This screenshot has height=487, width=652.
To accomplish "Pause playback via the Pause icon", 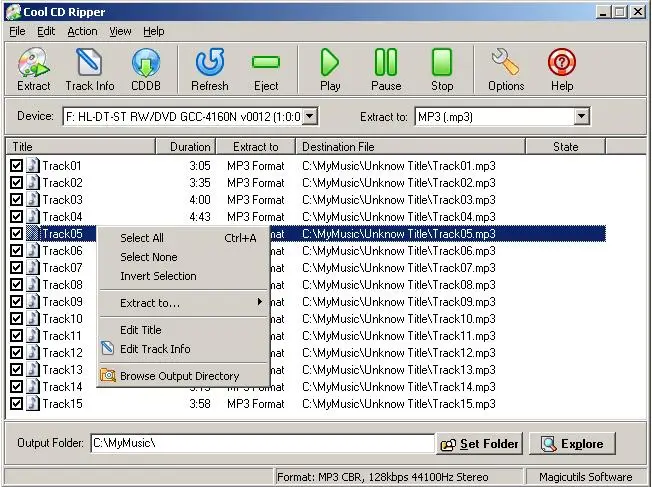I will (386, 69).
